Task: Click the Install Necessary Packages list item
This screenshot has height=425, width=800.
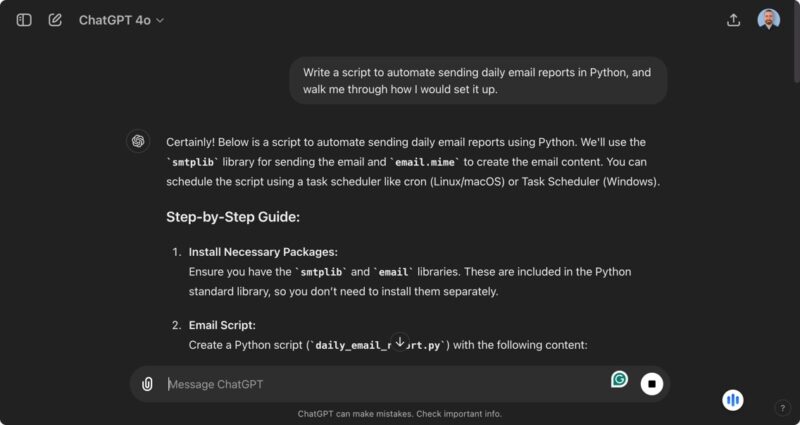Action: click(263, 252)
